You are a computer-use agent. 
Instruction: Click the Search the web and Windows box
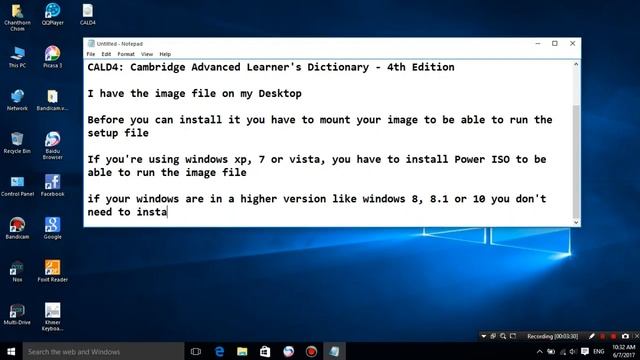point(103,351)
